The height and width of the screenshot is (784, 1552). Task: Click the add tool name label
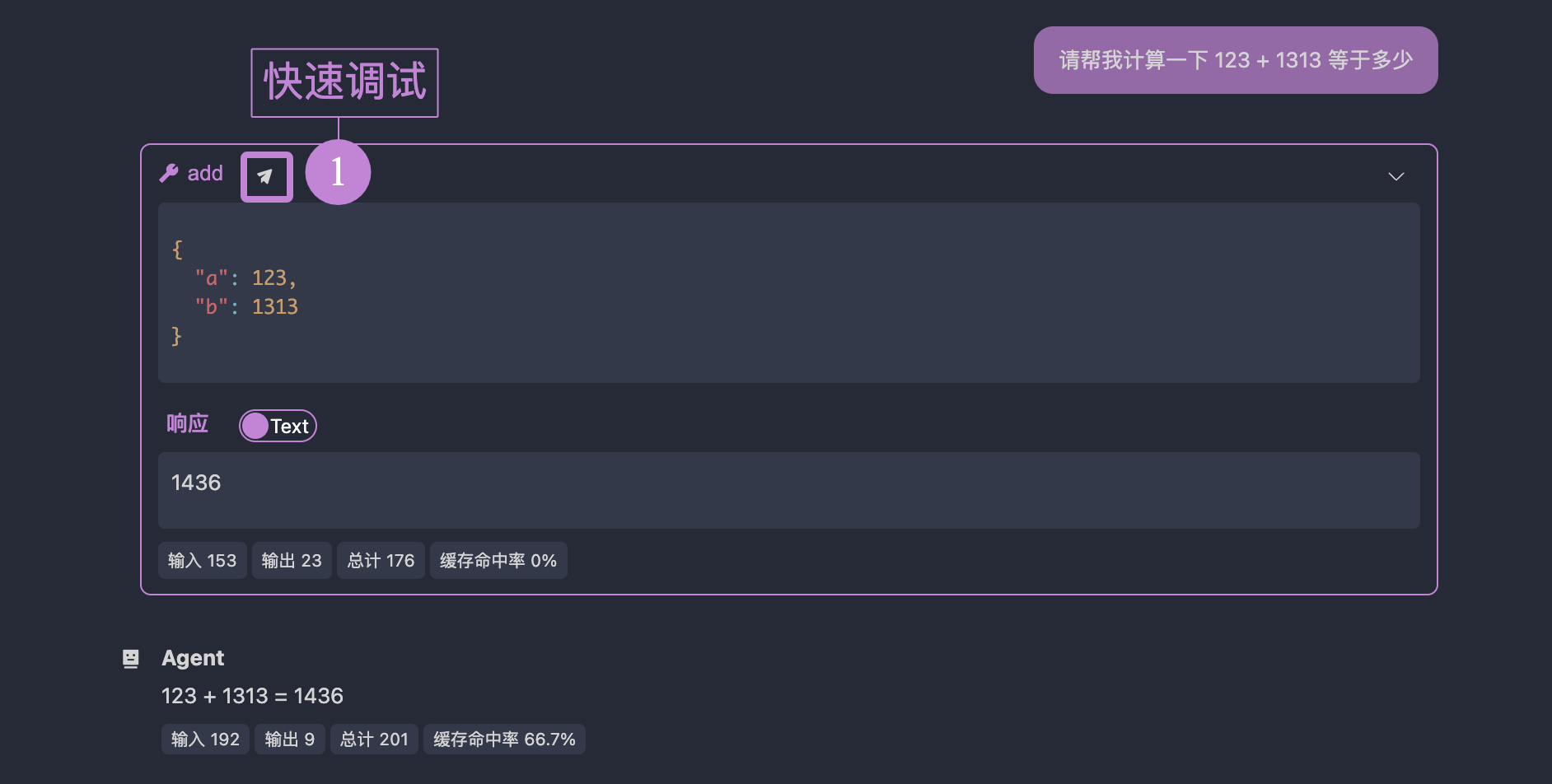[205, 173]
